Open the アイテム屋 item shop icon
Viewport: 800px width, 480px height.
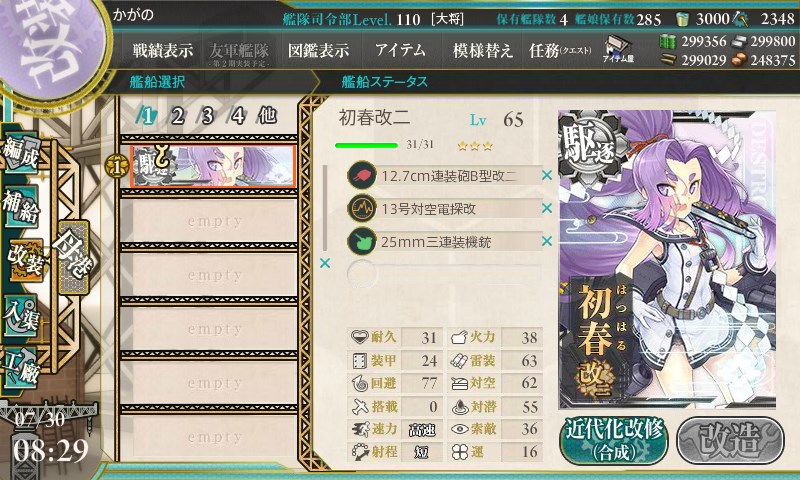618,49
